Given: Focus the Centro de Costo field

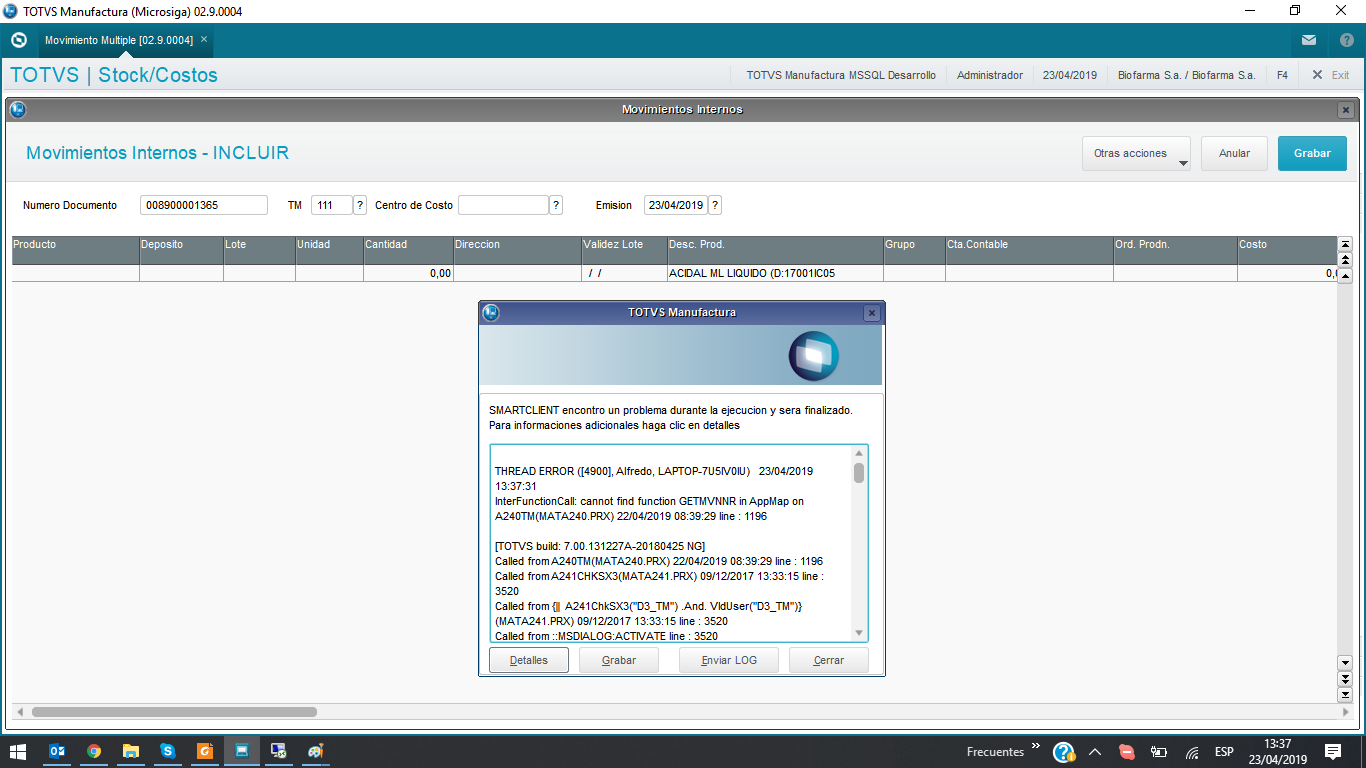Looking at the screenshot, I should tap(503, 205).
